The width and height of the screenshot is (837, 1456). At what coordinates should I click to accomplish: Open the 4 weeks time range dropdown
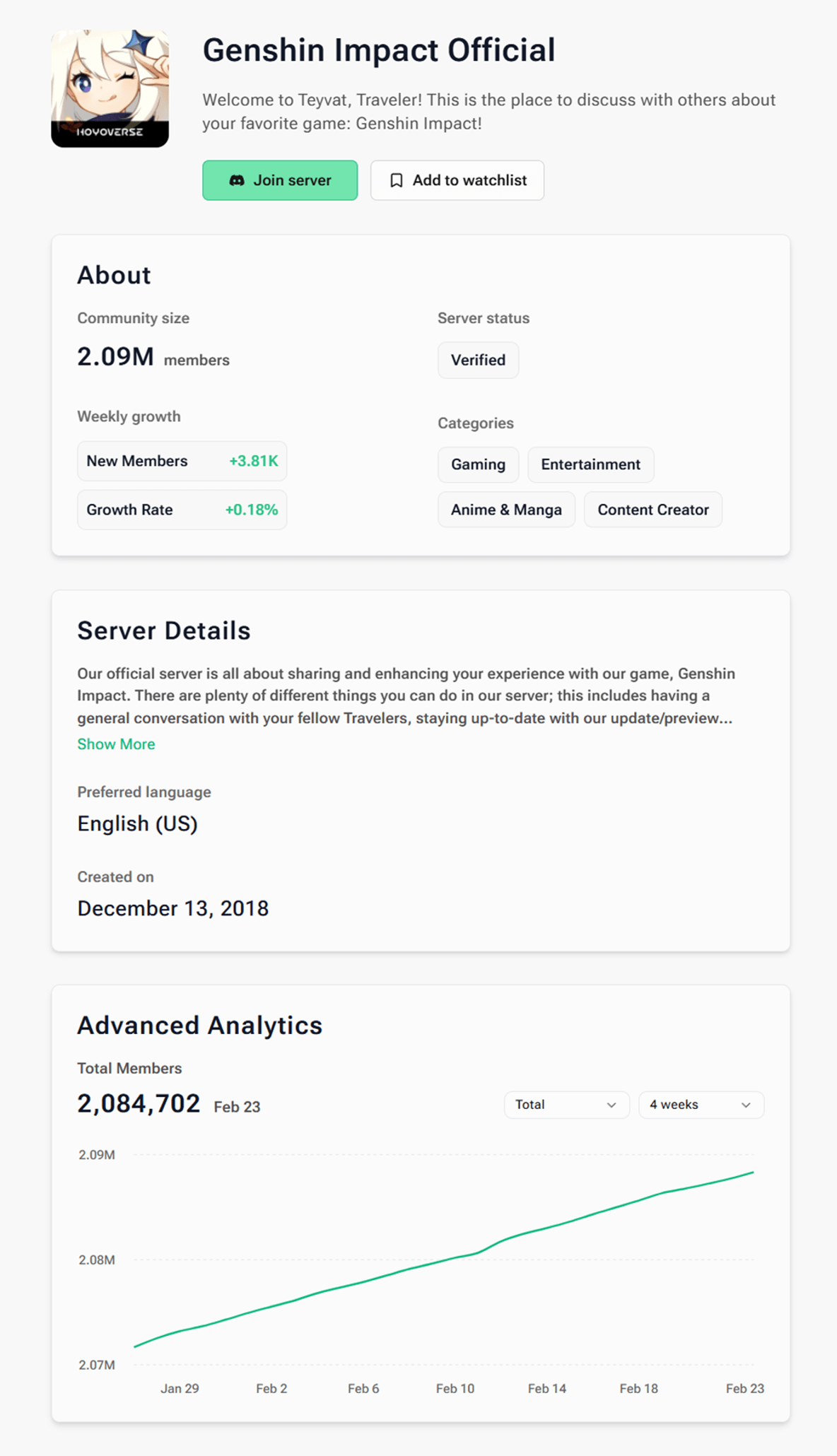click(700, 1105)
